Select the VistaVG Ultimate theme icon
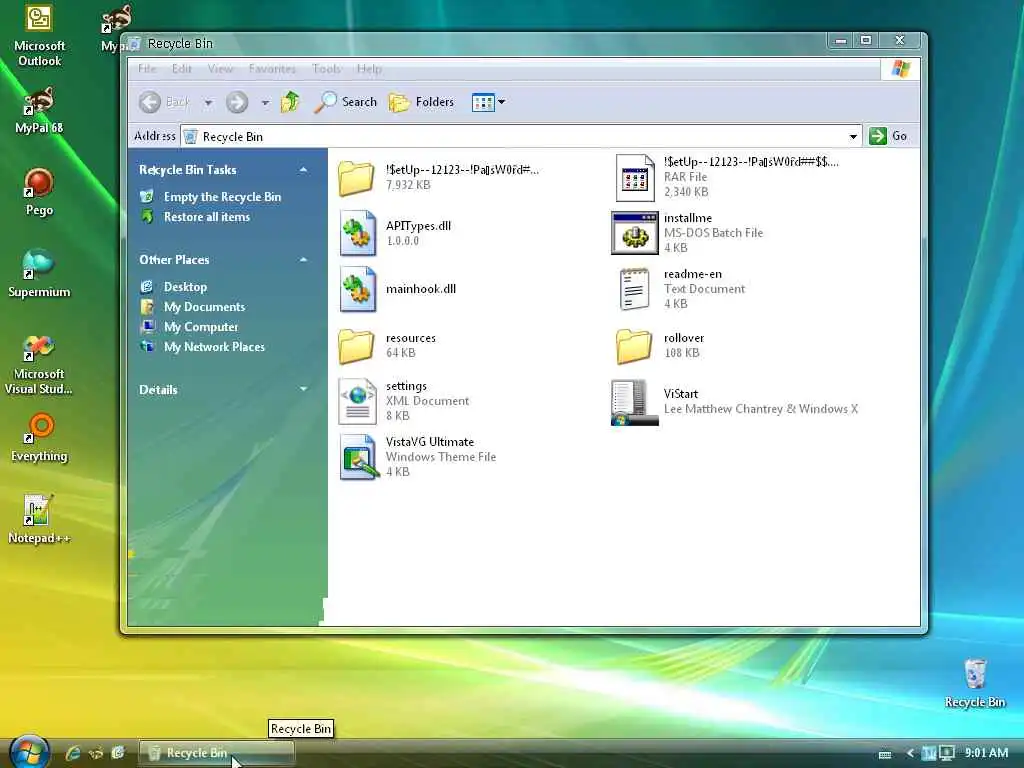Screen dimensions: 1024x768 point(359,457)
